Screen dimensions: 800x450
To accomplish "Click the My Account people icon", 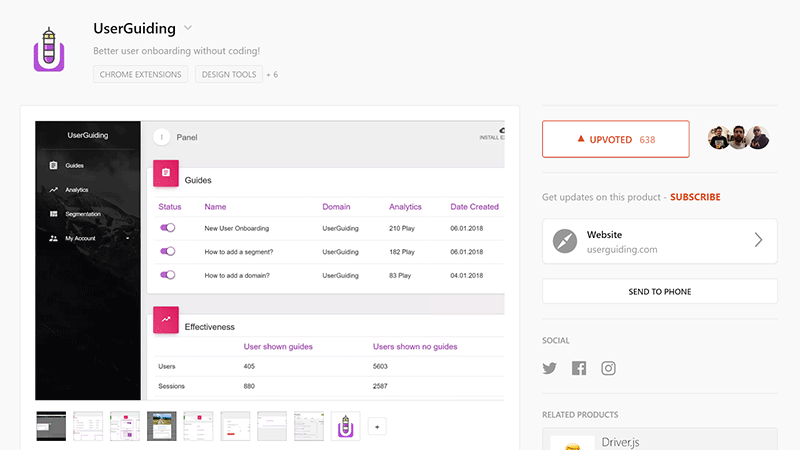I will point(54,238).
